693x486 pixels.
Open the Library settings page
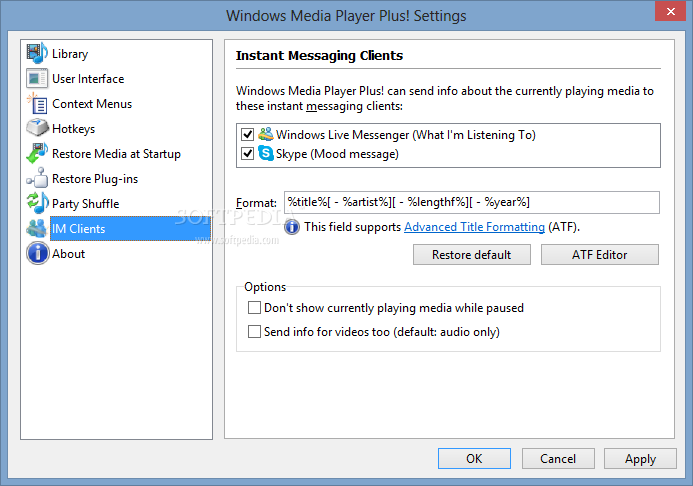coord(70,53)
